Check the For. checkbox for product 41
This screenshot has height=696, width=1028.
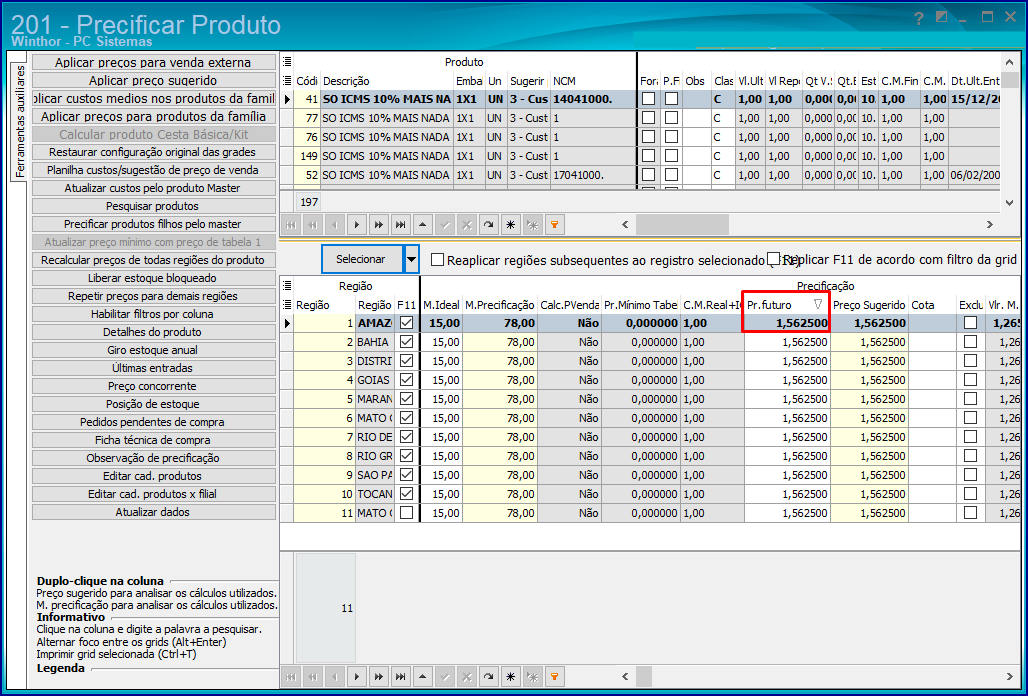[x=648, y=99]
